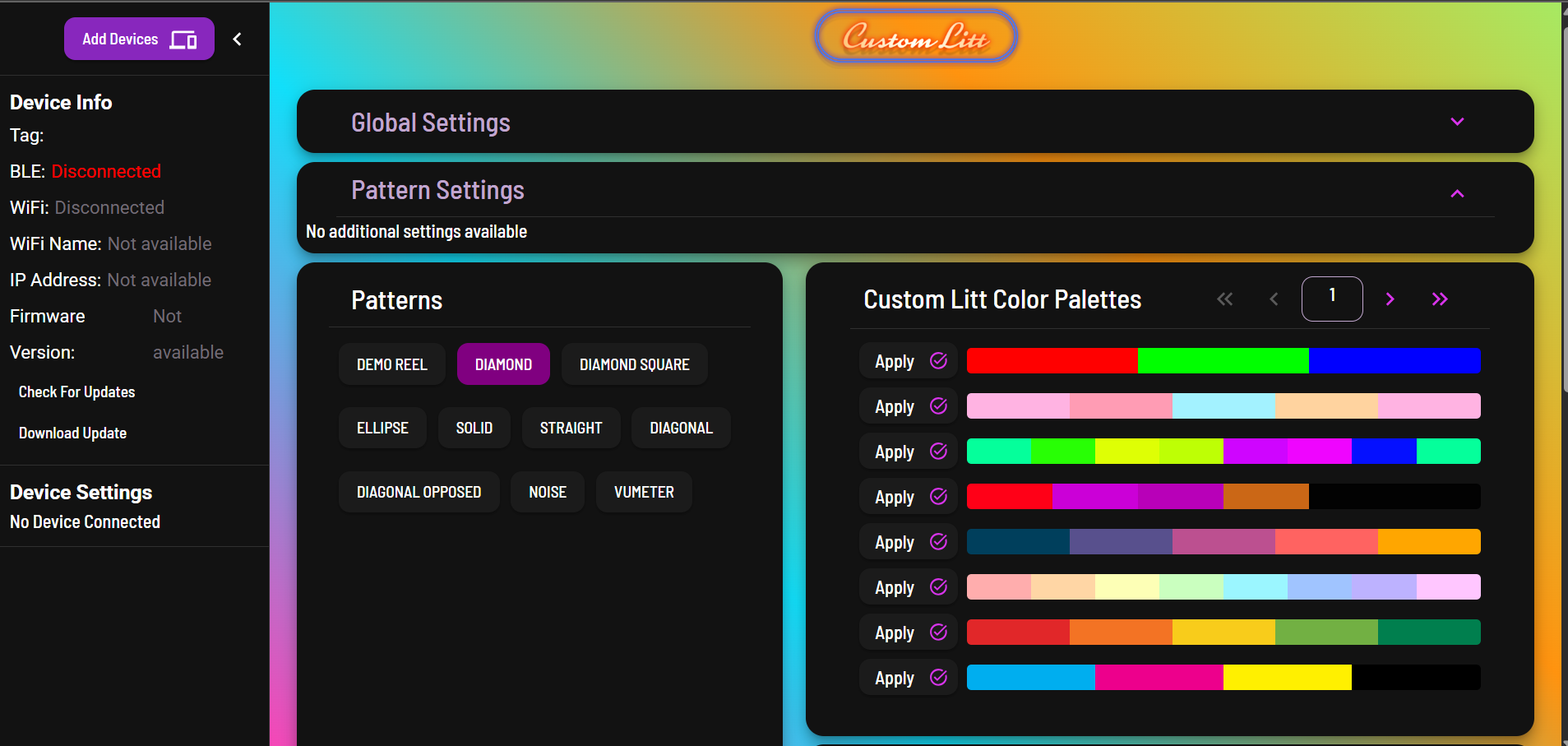This screenshot has height=746, width=1568.
Task: Choose the VUMETER pattern
Action: coord(643,492)
